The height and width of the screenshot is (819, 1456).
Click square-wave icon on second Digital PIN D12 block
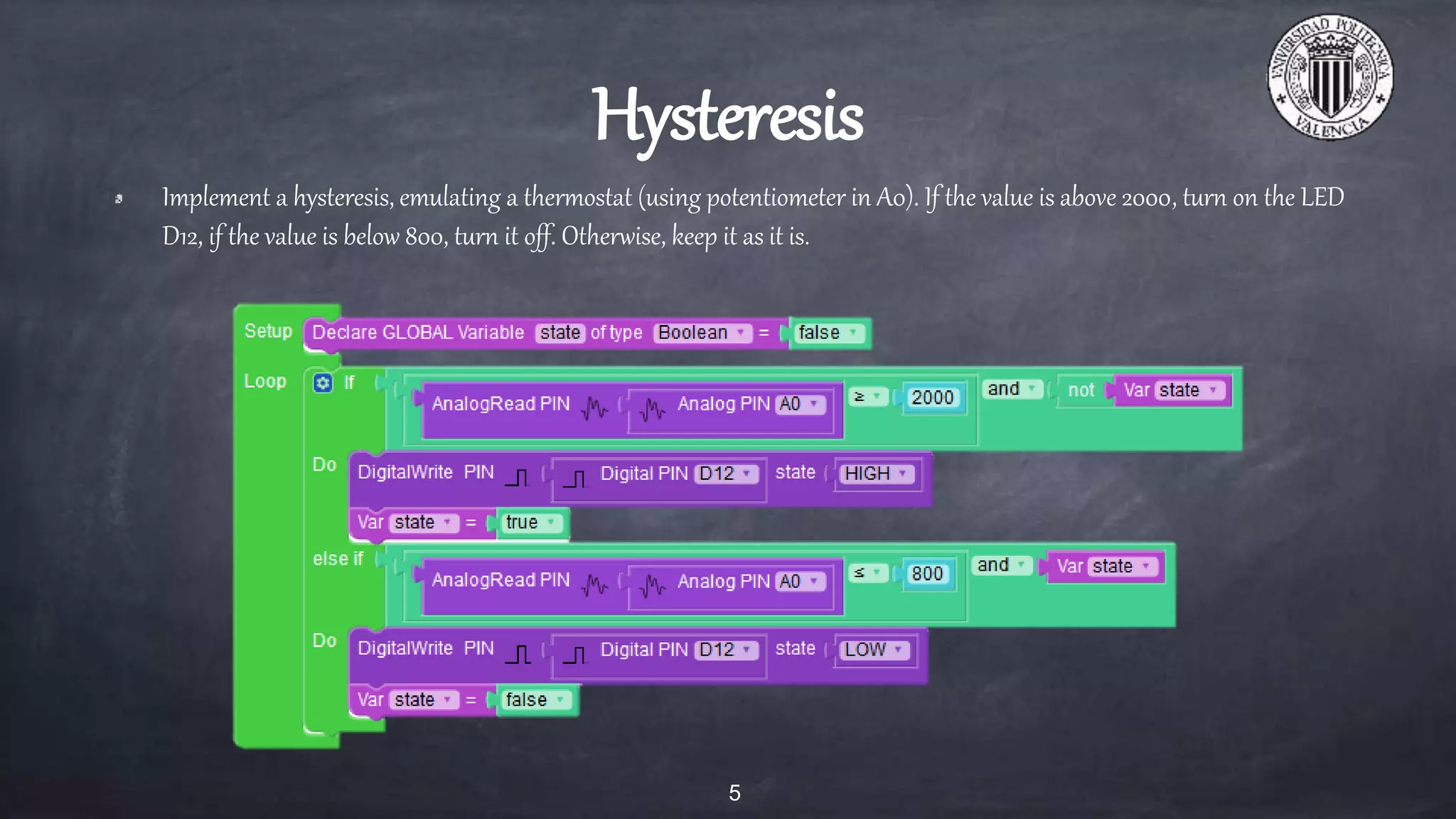pos(574,655)
